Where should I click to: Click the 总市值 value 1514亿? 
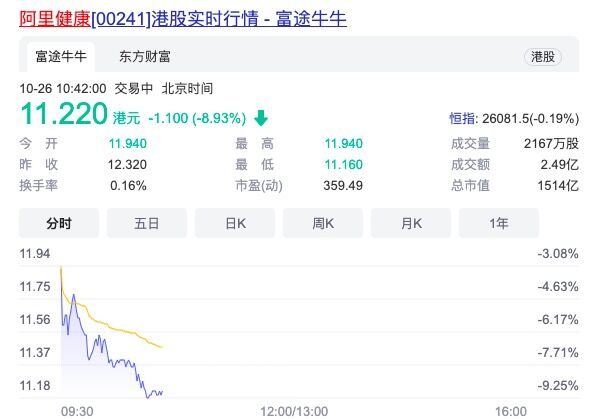pos(558,186)
